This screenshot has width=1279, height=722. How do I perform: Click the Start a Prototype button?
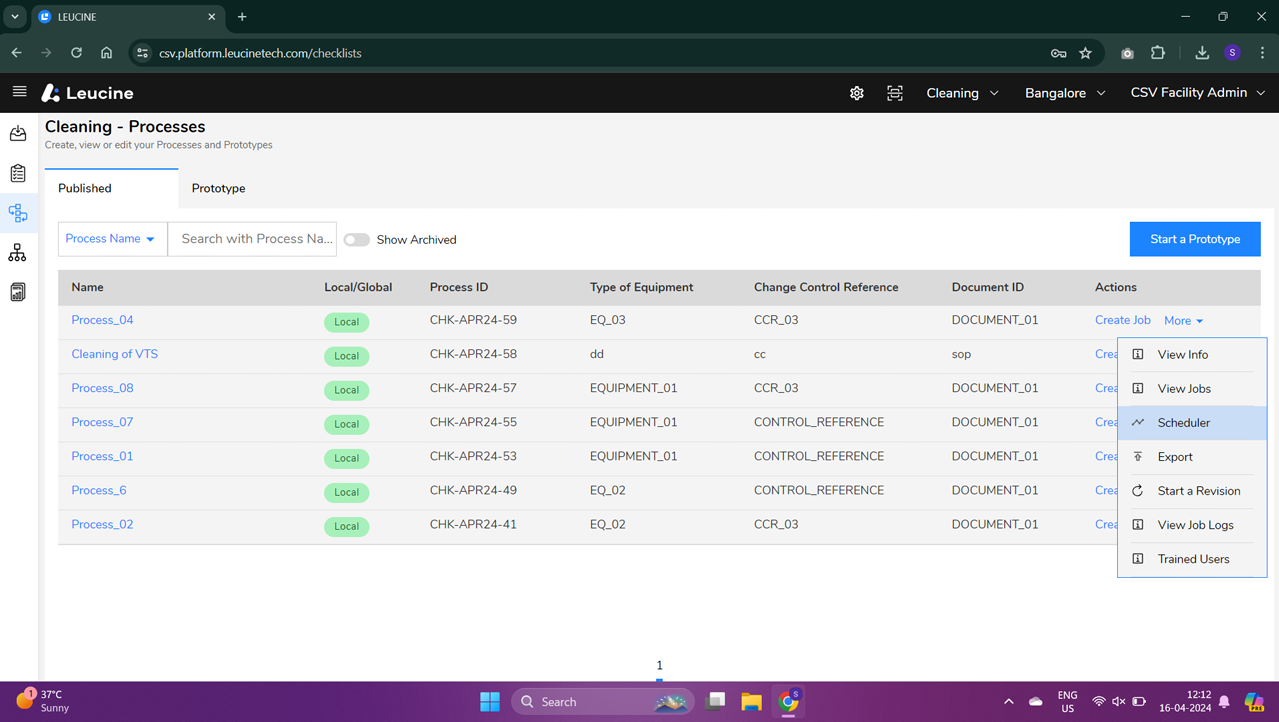coord(1194,239)
